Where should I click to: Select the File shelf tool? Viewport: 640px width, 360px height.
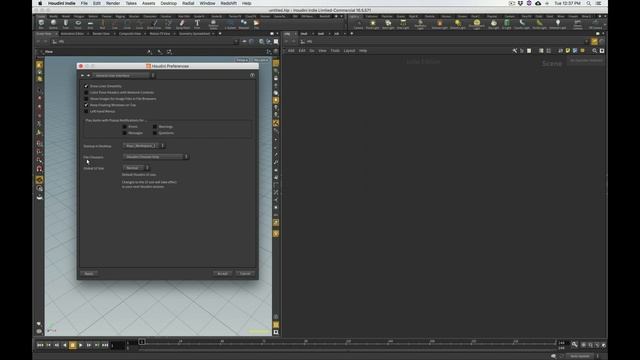pos(256,24)
